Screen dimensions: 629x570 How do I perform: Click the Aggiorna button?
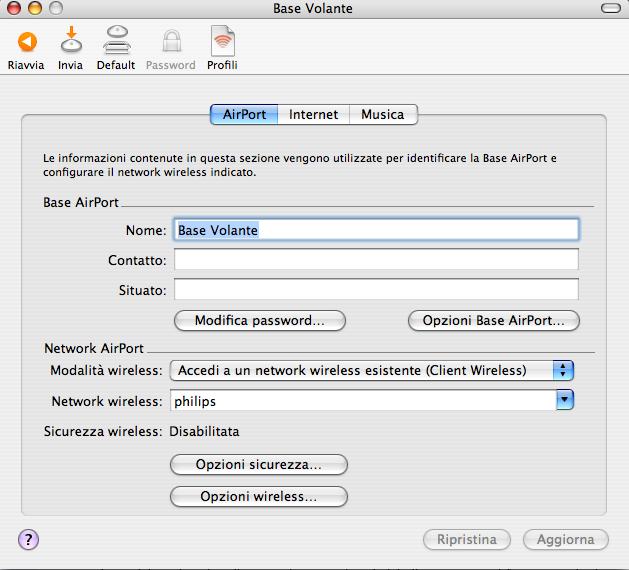click(x=566, y=540)
